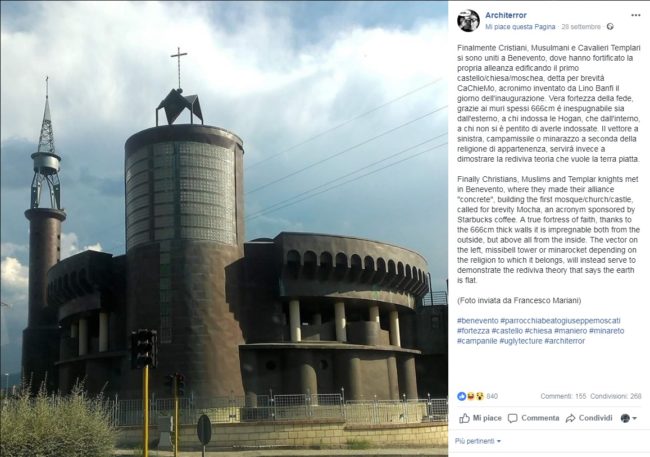The image size is (650, 457).
Task: Click the globe privacy icon
Action: 610,27
